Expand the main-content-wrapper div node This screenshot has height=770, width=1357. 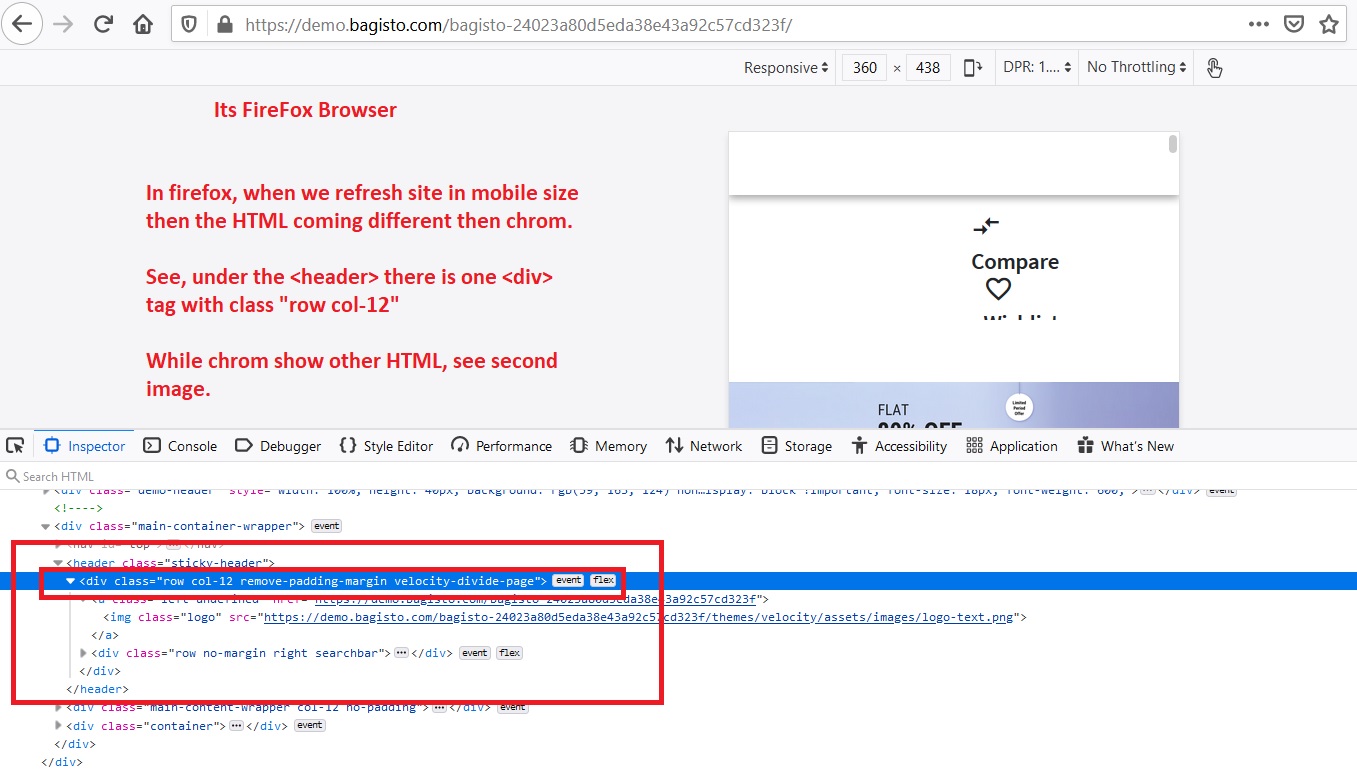click(59, 708)
